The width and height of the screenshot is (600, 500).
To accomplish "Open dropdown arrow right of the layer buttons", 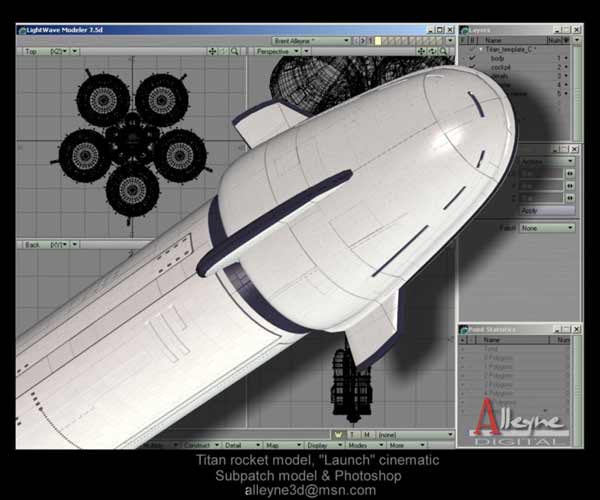I will [x=450, y=41].
